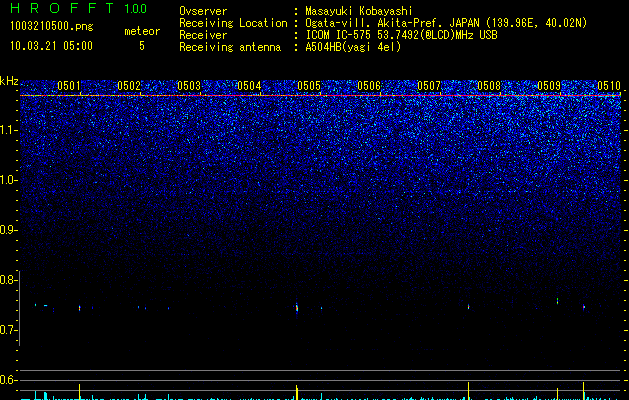Click the 0506 time marker
Viewport: 629px width, 400px height.
click(369, 86)
